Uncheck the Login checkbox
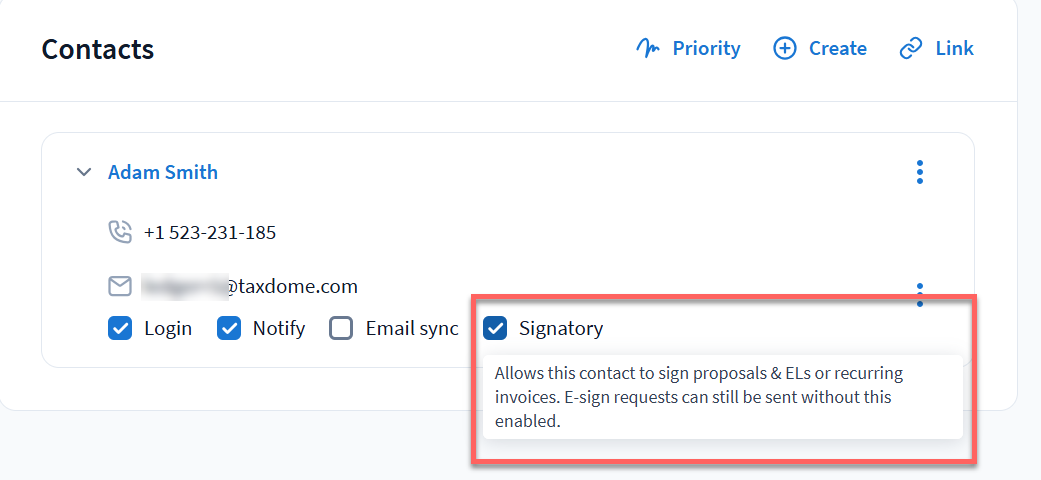This screenshot has width=1041, height=480. click(x=120, y=328)
